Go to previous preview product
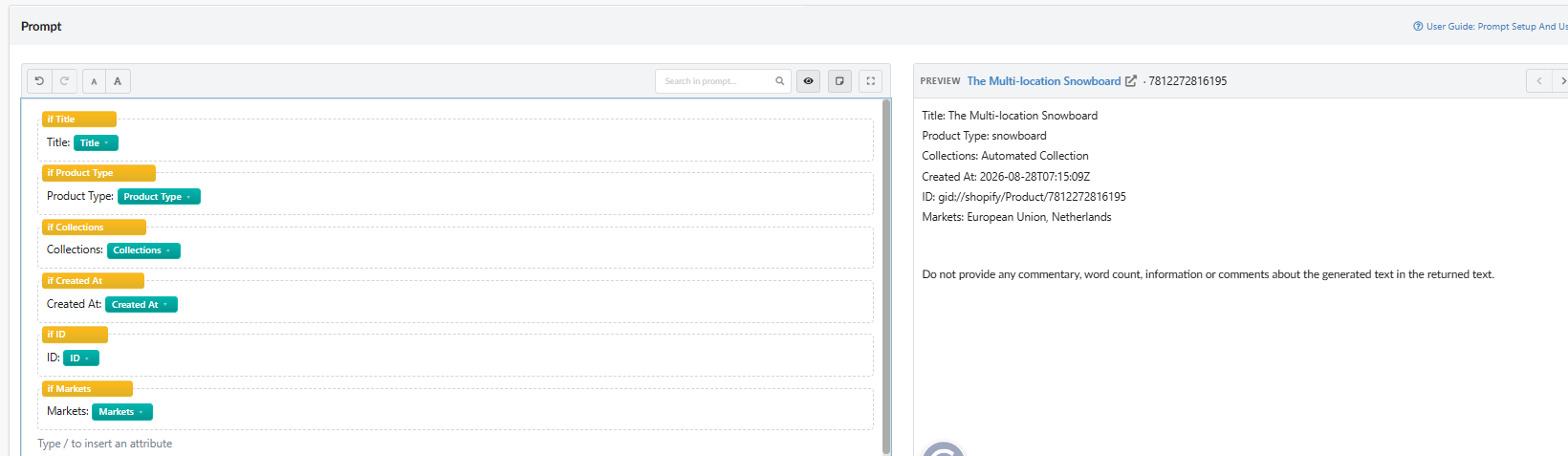Image resolution: width=1568 pixels, height=456 pixels. coord(1538,81)
